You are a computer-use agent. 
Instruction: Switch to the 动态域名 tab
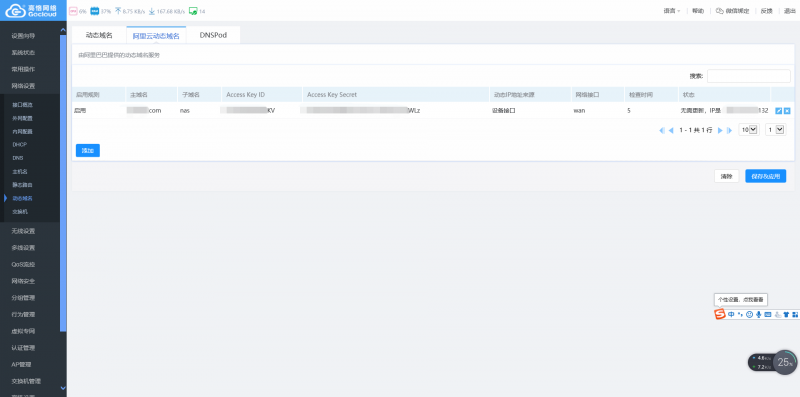[99, 35]
